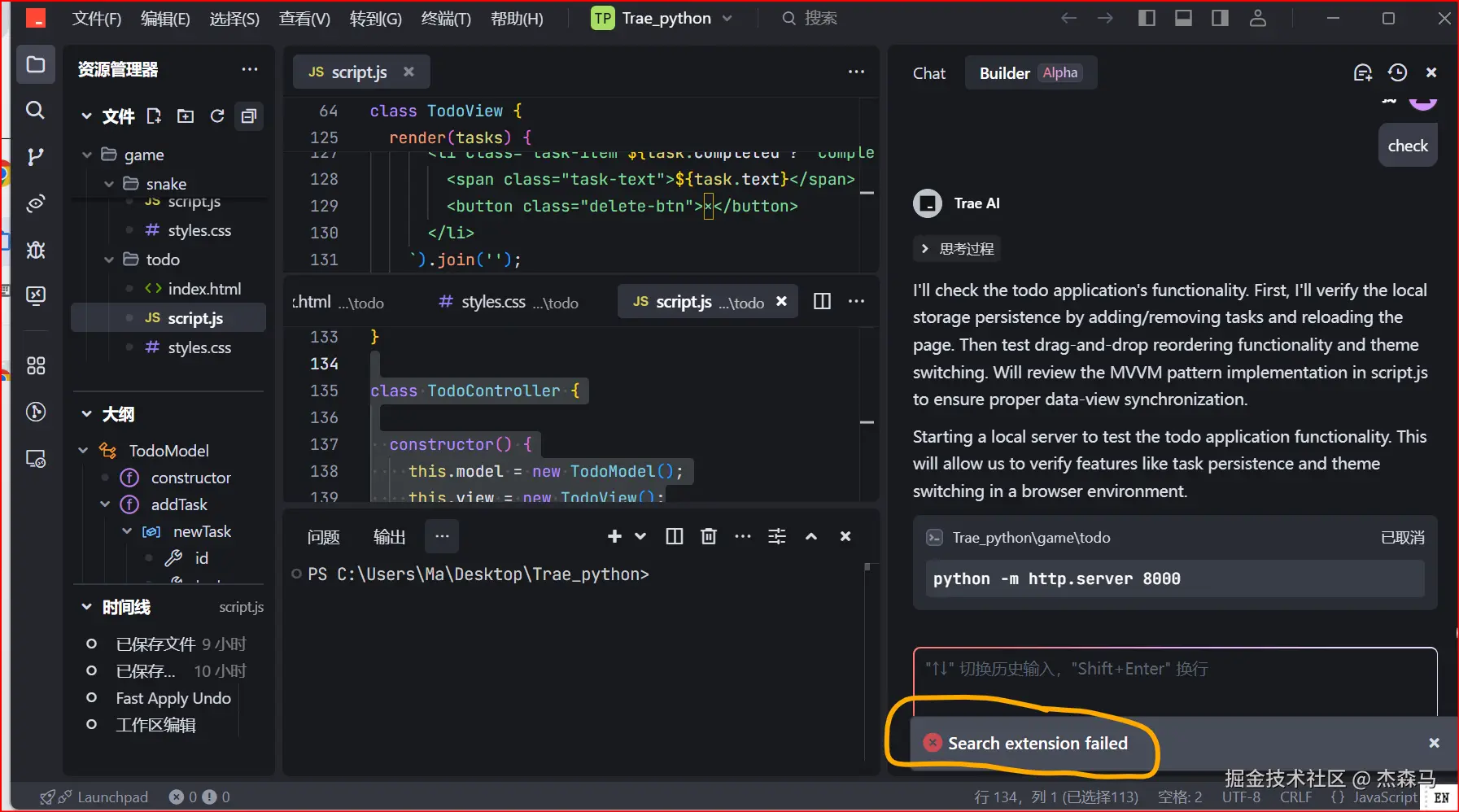Screen dimensions: 1459x812
Task: Open AI chat history icon
Action: coord(1397,73)
